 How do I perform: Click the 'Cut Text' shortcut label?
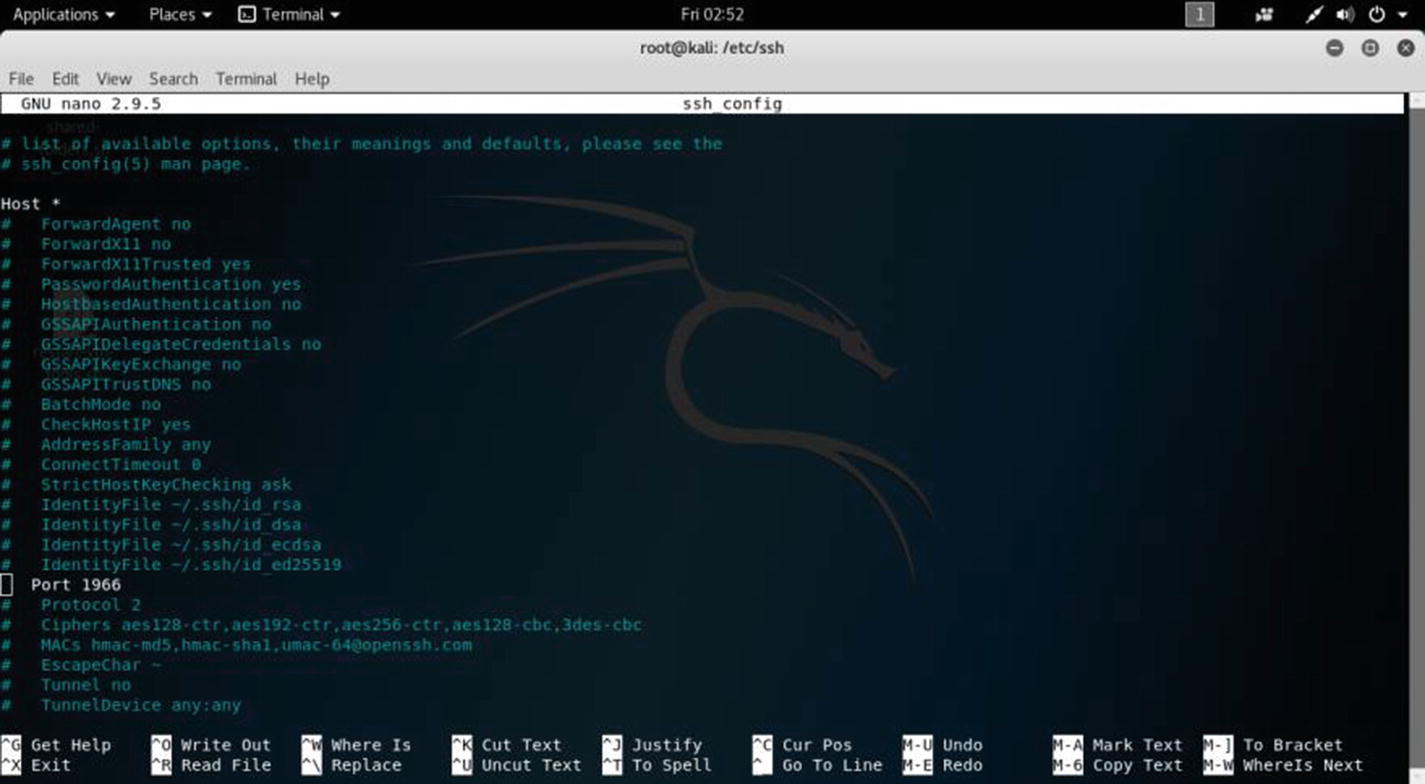coord(521,744)
